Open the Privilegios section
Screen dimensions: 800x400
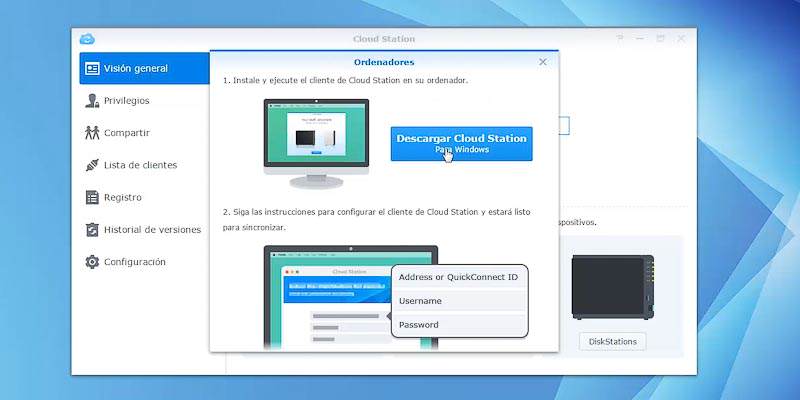click(144, 101)
